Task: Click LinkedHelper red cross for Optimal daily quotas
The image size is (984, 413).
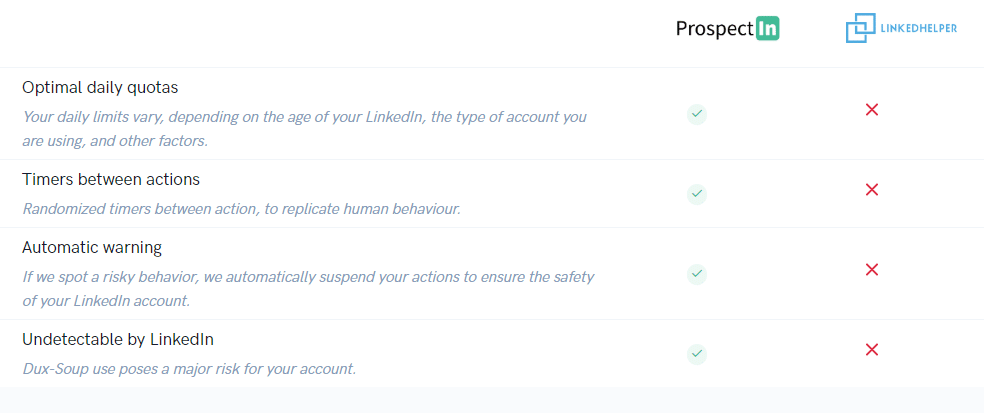Action: coord(871,110)
